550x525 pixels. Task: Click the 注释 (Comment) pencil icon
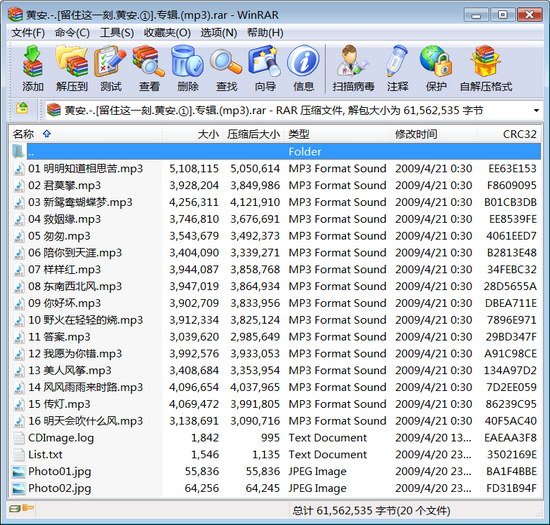click(x=397, y=62)
